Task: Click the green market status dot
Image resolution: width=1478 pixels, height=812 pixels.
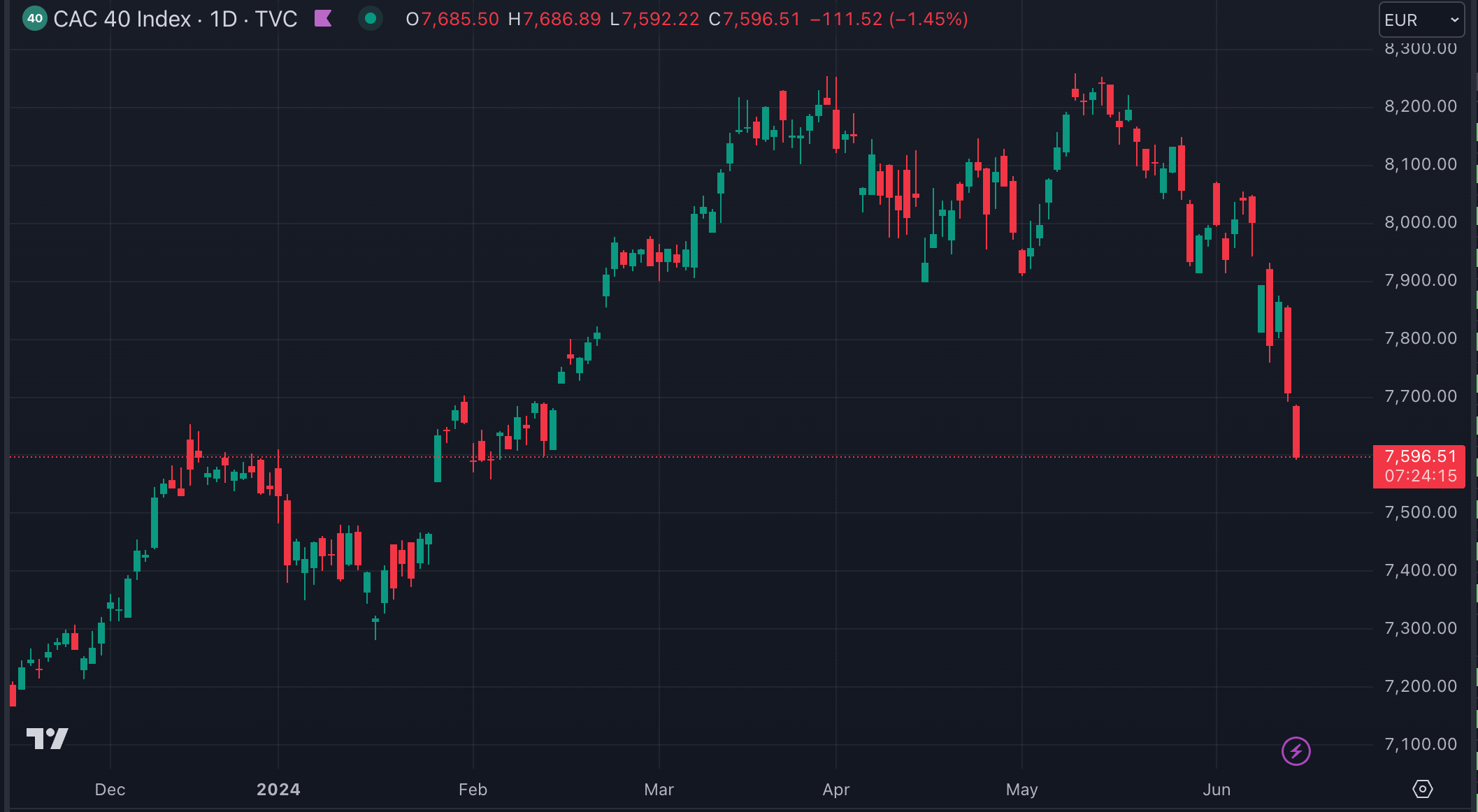Action: point(371,19)
